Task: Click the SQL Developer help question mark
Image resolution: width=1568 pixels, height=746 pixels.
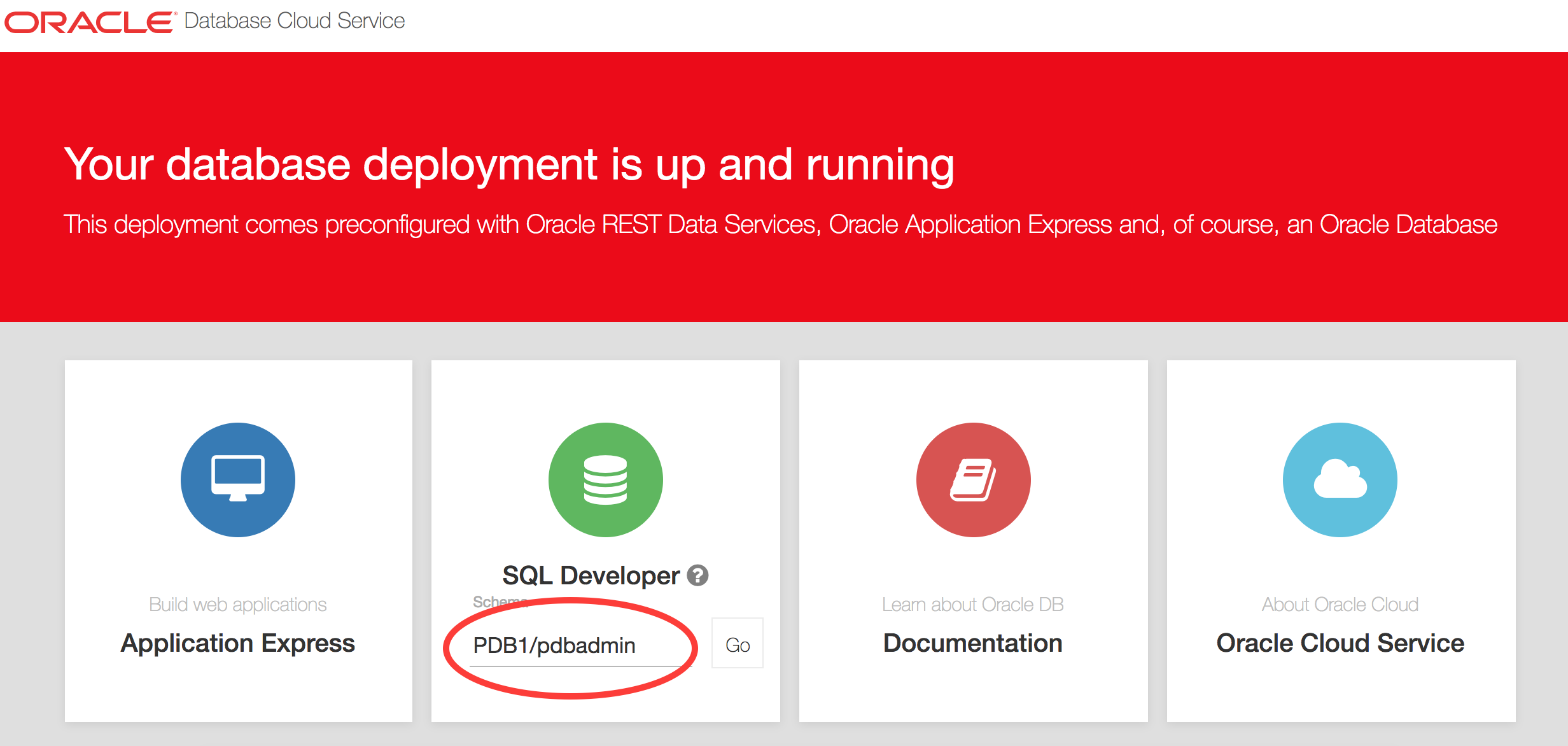Action: click(x=698, y=575)
